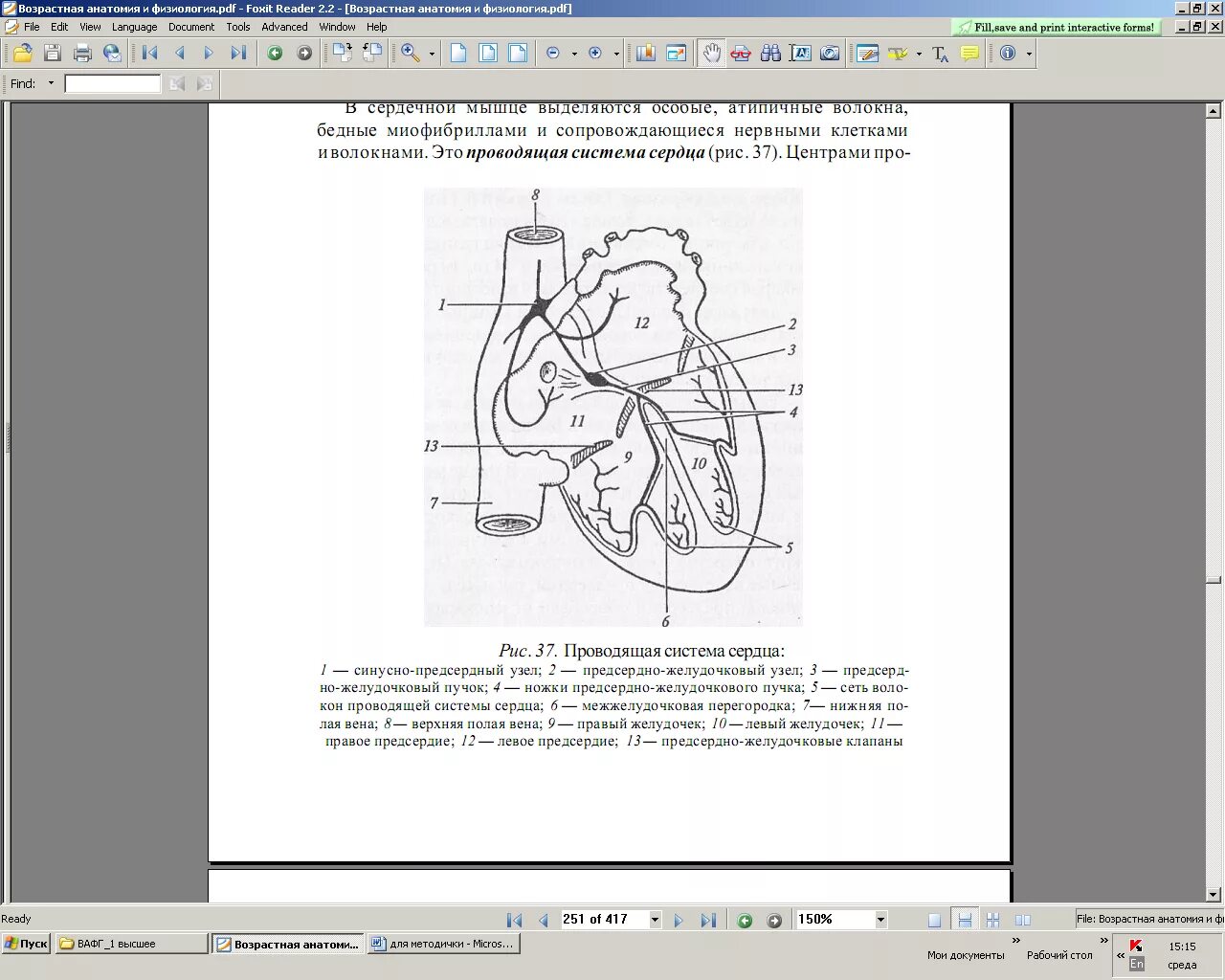Click the gray Next View toolbar icon
The height and width of the screenshot is (980, 1225).
(x=304, y=54)
